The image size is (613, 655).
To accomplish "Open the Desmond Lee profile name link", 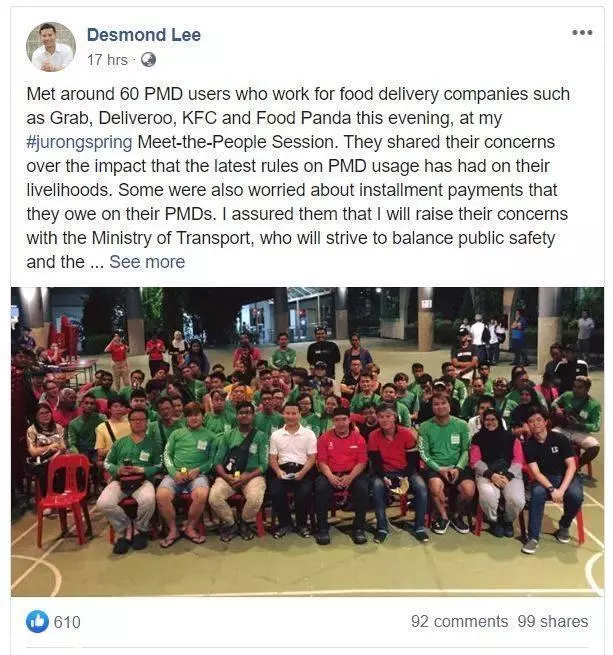I will [x=144, y=35].
